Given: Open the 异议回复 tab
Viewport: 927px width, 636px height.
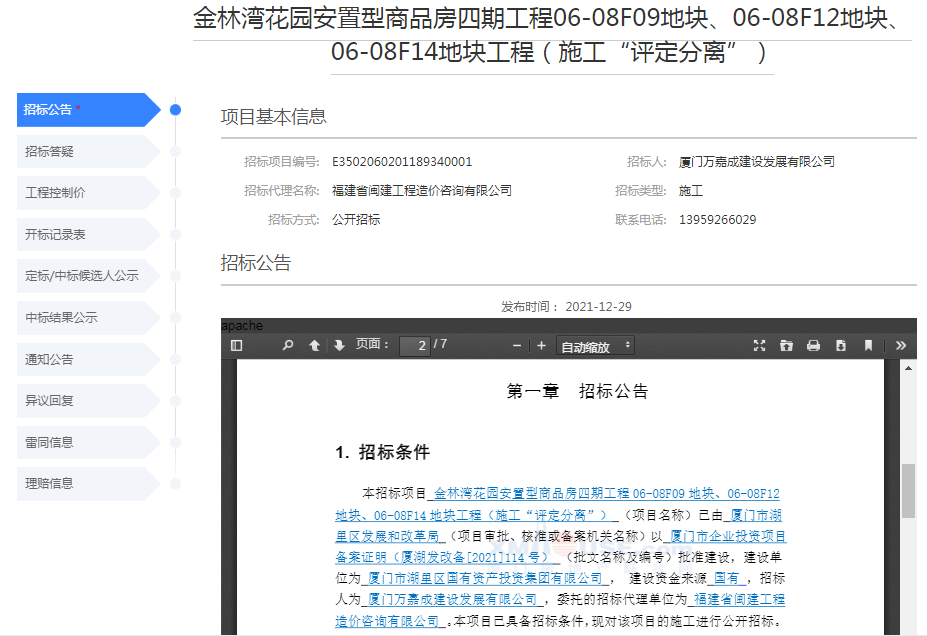Looking at the screenshot, I should (x=89, y=401).
